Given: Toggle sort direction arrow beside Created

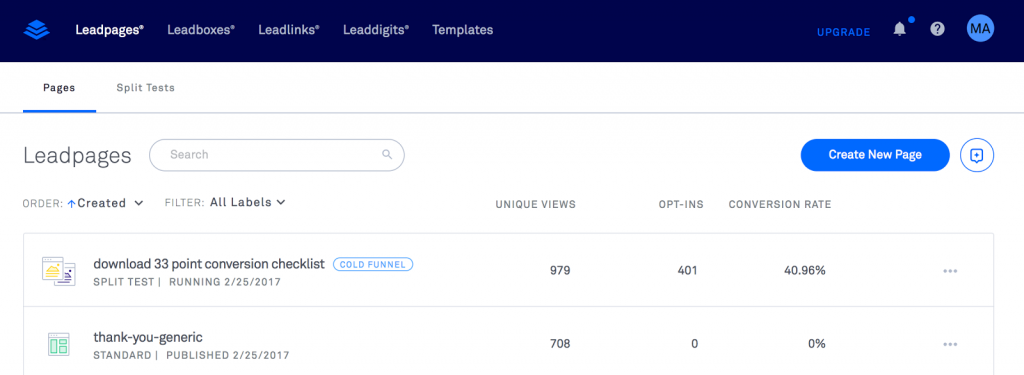Looking at the screenshot, I should 71,204.
